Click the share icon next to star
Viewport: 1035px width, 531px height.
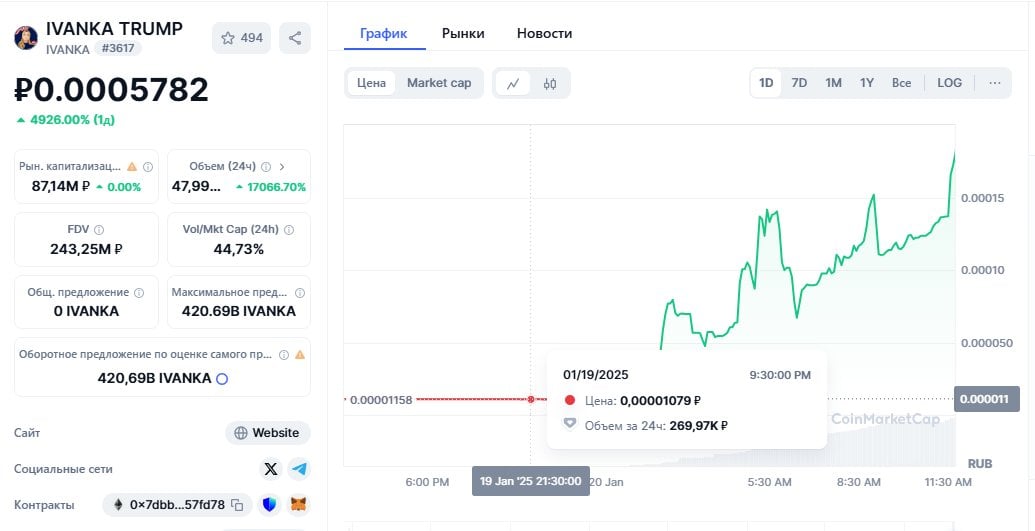(x=295, y=38)
